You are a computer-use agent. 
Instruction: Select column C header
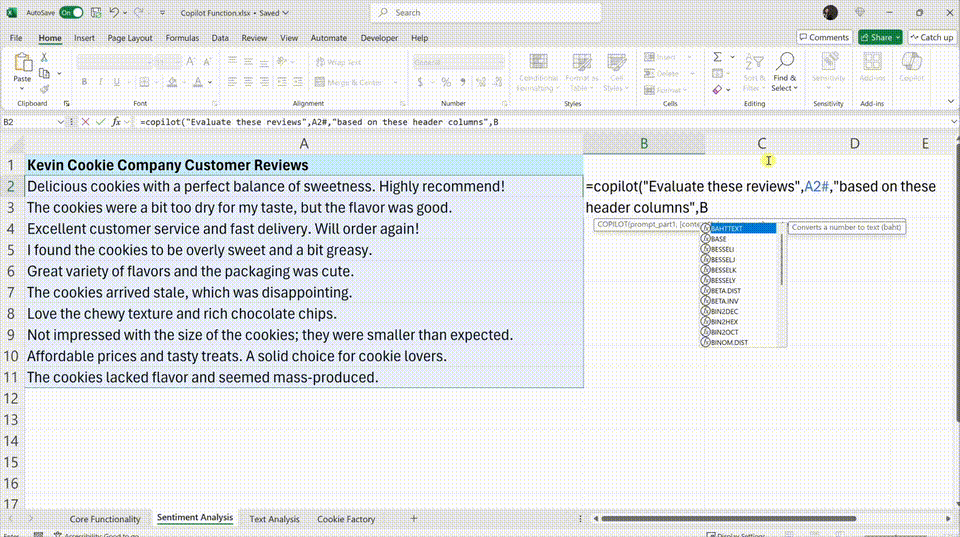coord(762,144)
